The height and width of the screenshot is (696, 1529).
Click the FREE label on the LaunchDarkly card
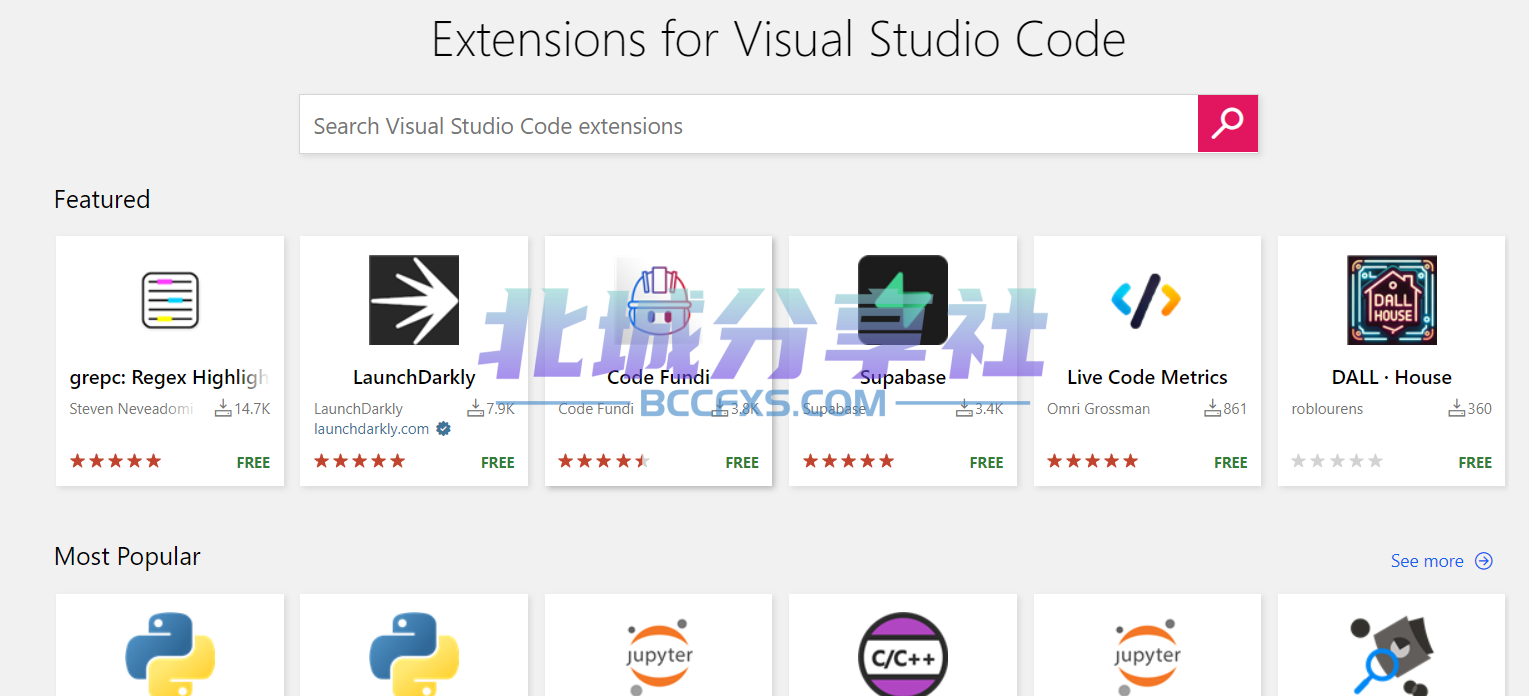(x=498, y=462)
